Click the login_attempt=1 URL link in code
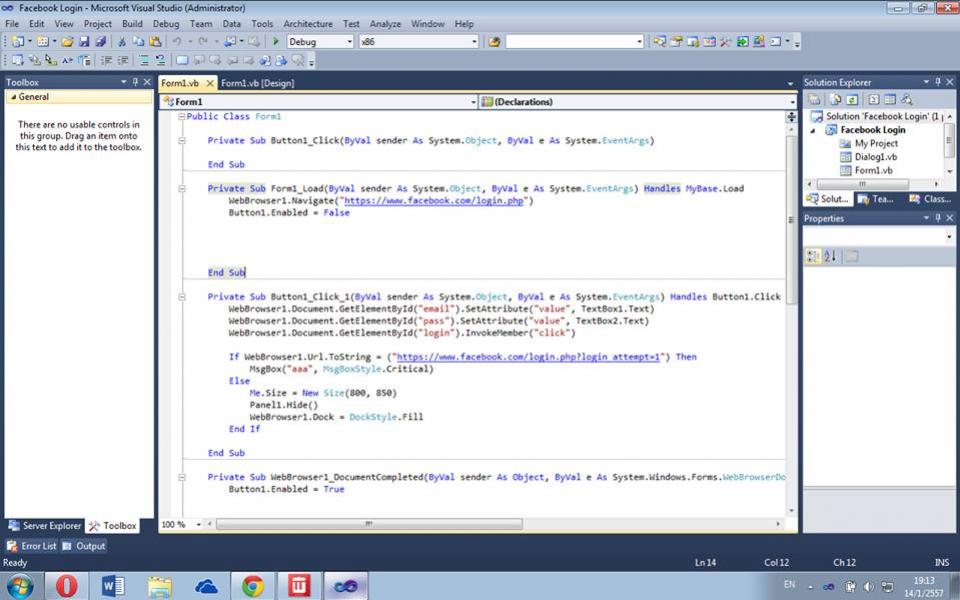This screenshot has width=960, height=600. tap(528, 357)
